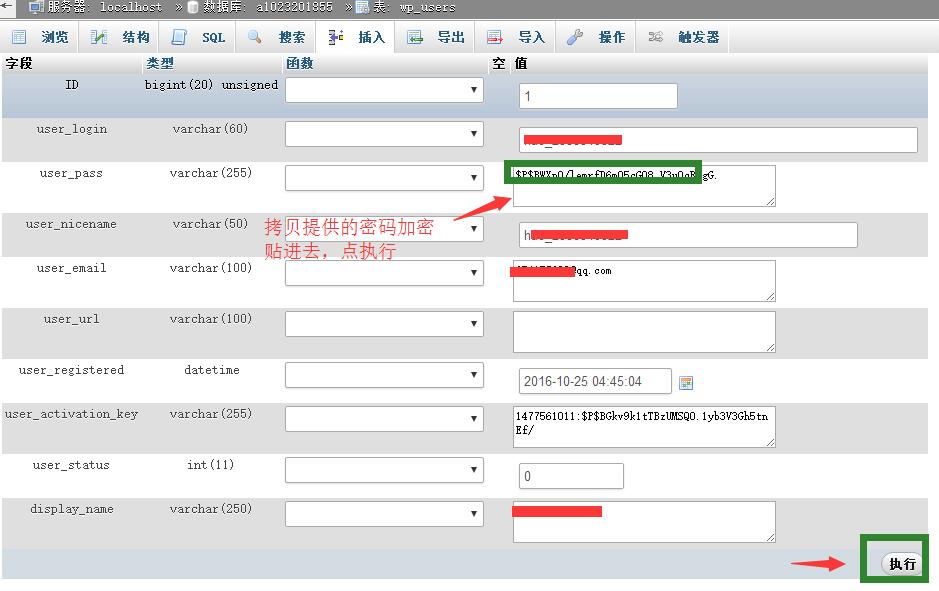Click the export icon beside 导出
The image size is (939, 591).
click(414, 37)
